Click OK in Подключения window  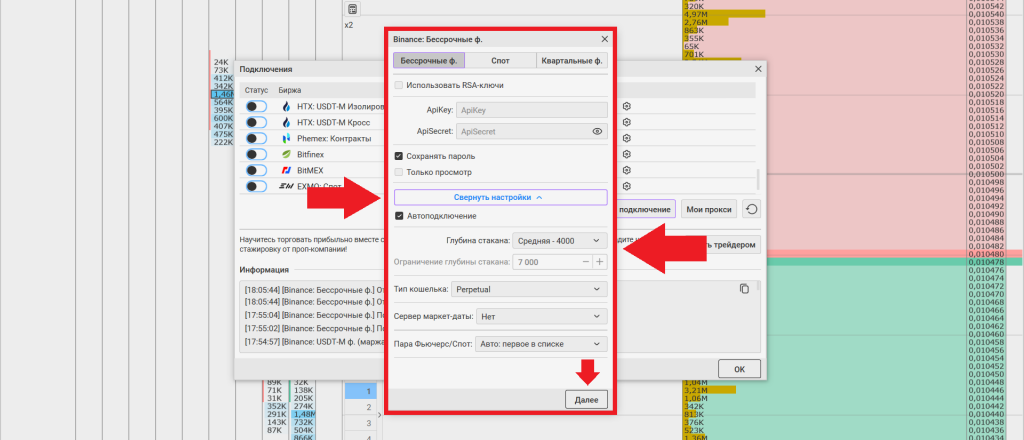[x=739, y=369]
